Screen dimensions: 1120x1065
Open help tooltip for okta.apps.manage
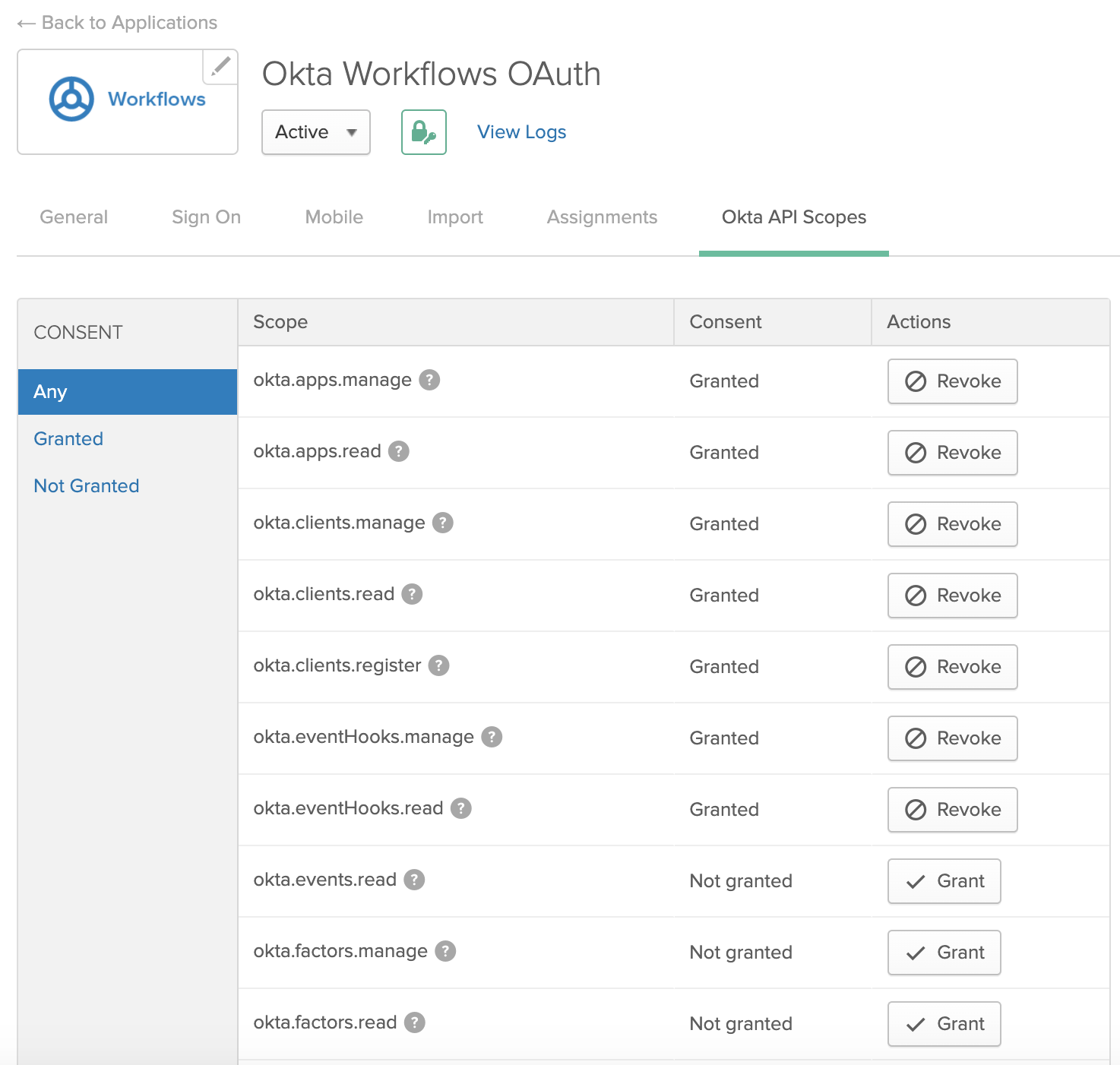pyautogui.click(x=429, y=380)
